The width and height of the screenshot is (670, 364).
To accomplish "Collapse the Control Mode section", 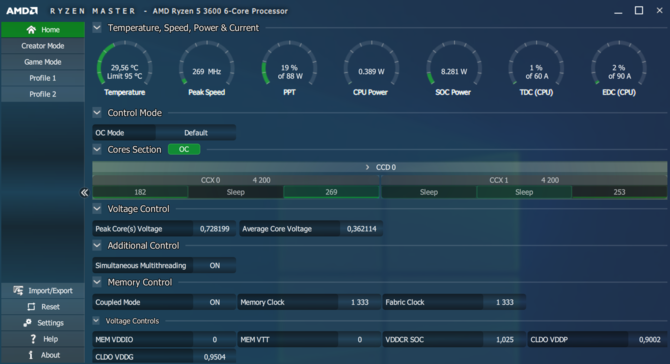I will click(97, 113).
